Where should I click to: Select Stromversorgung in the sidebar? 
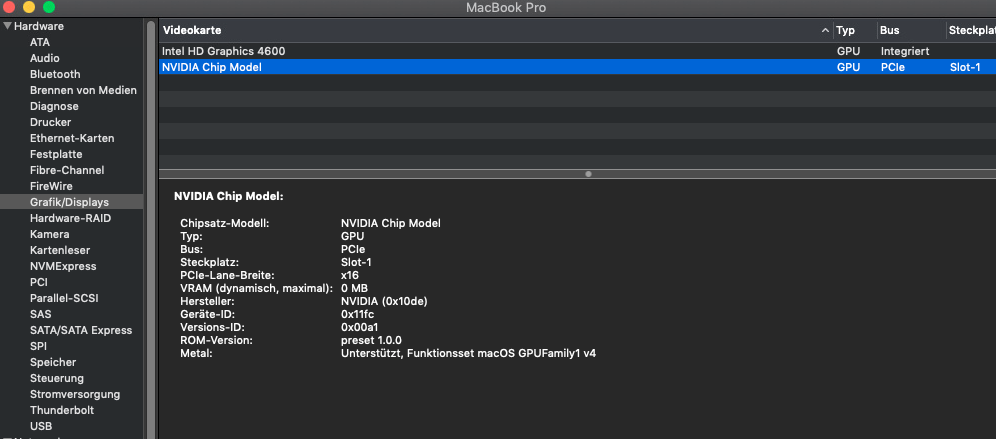click(x=75, y=394)
